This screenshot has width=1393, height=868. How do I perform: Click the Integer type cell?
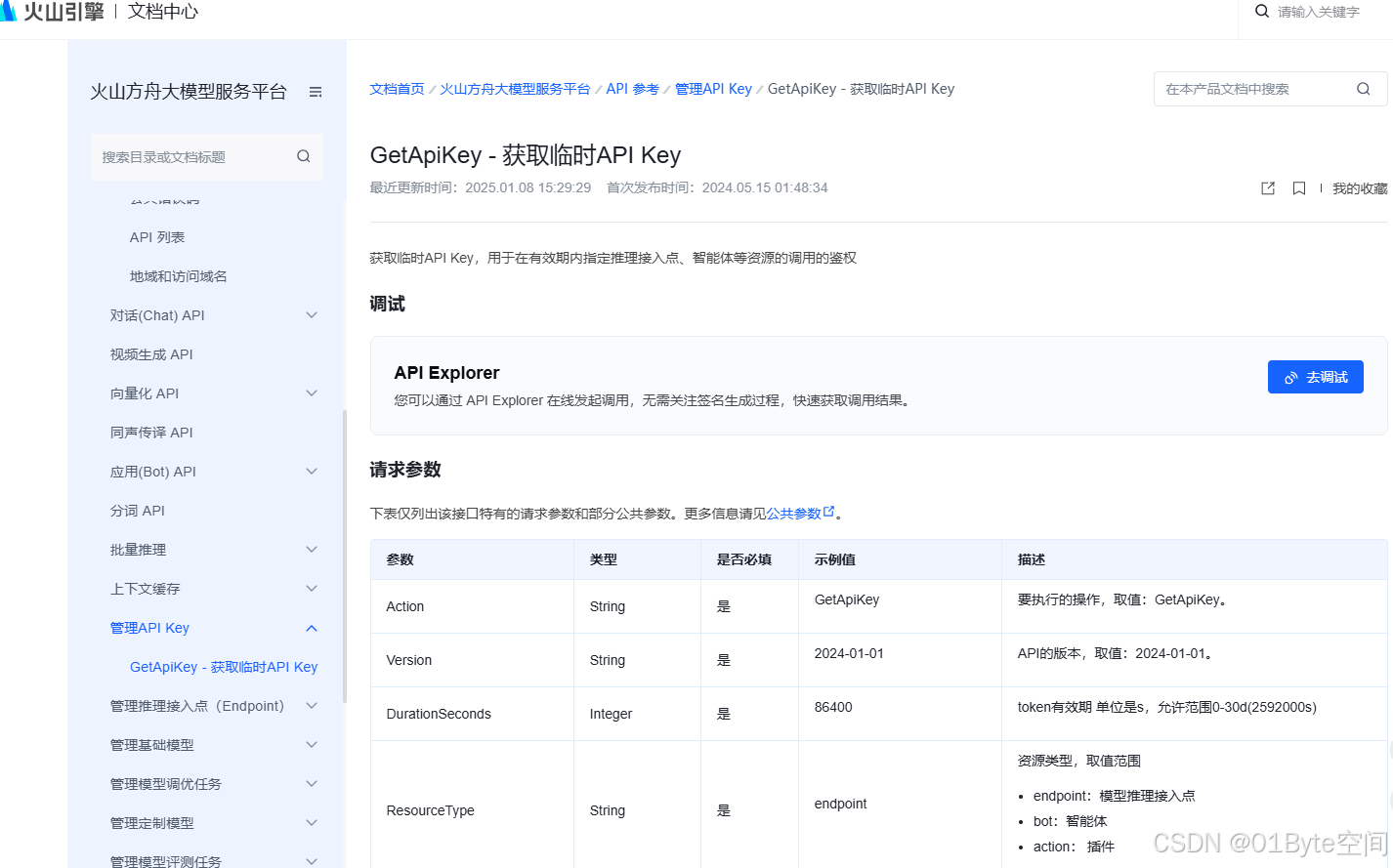(x=637, y=714)
